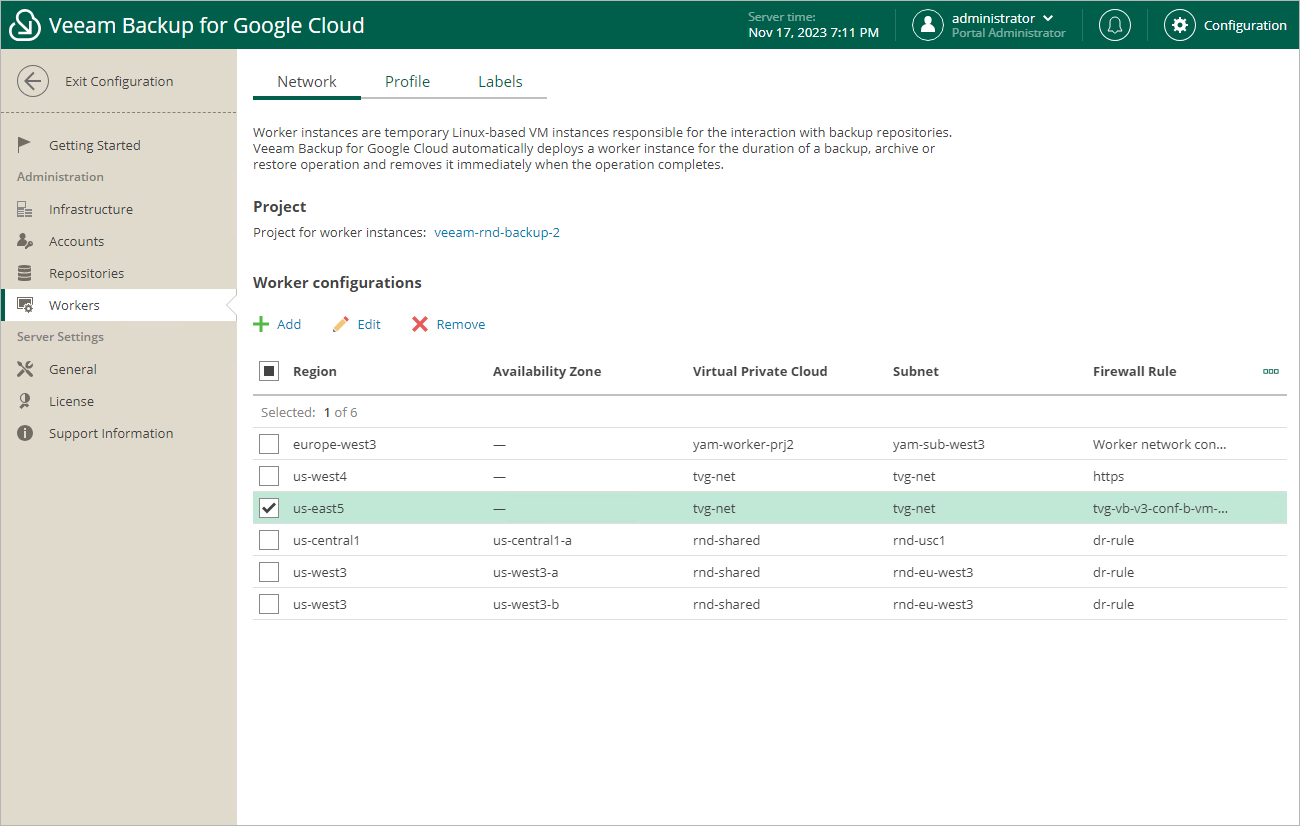Click the pencil Edit icon

[341, 324]
